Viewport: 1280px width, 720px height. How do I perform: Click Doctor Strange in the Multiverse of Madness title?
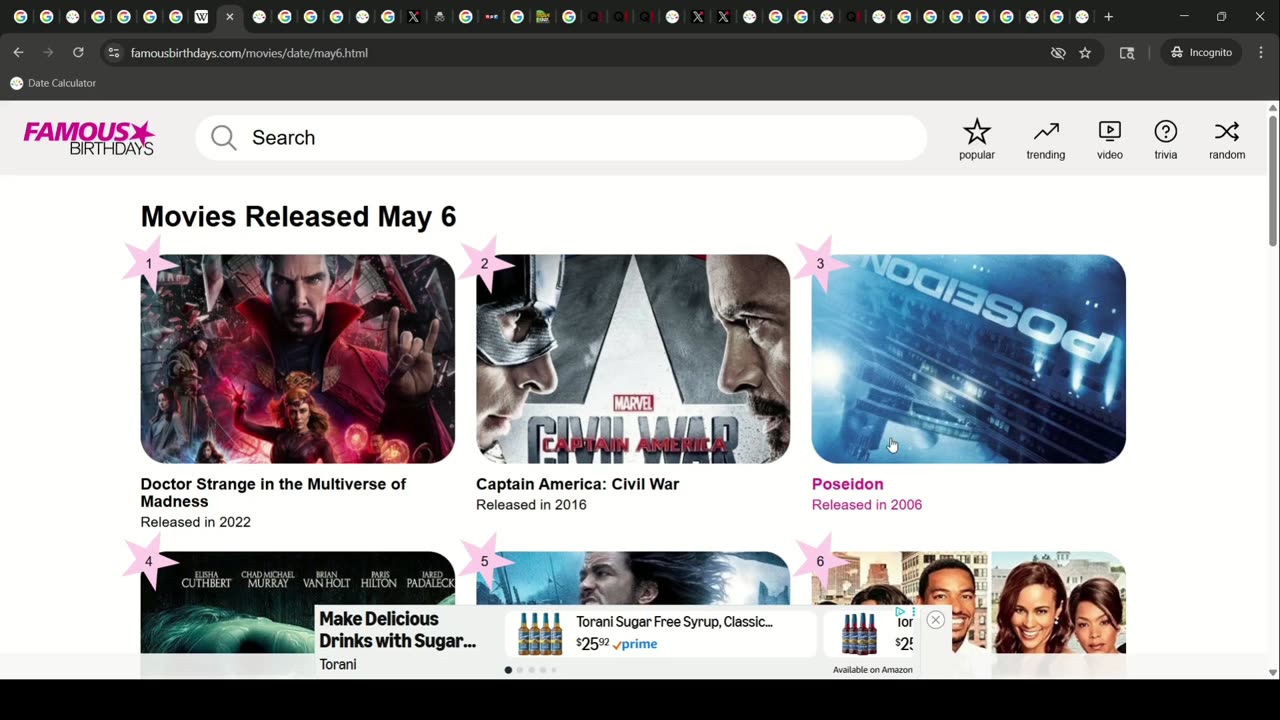coord(273,493)
